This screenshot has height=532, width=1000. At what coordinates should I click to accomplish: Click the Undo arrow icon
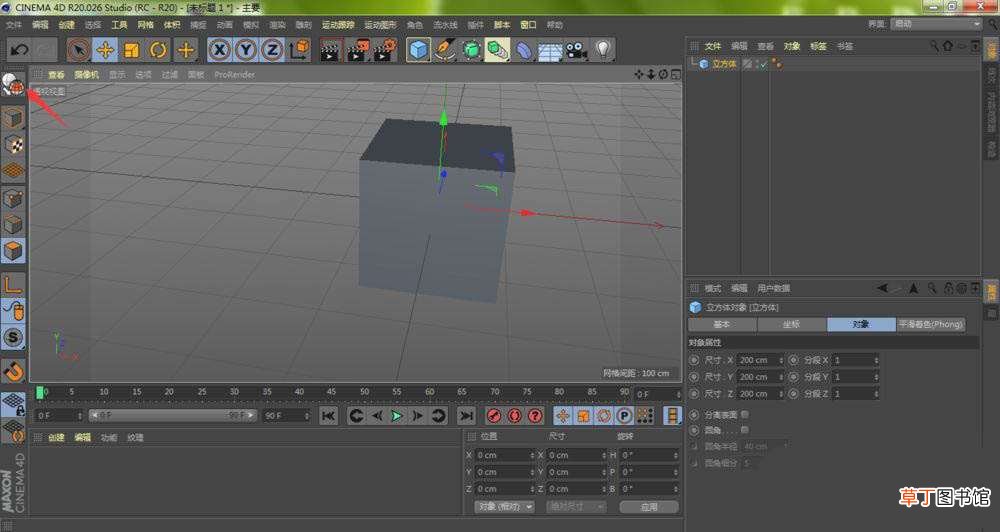[19, 50]
